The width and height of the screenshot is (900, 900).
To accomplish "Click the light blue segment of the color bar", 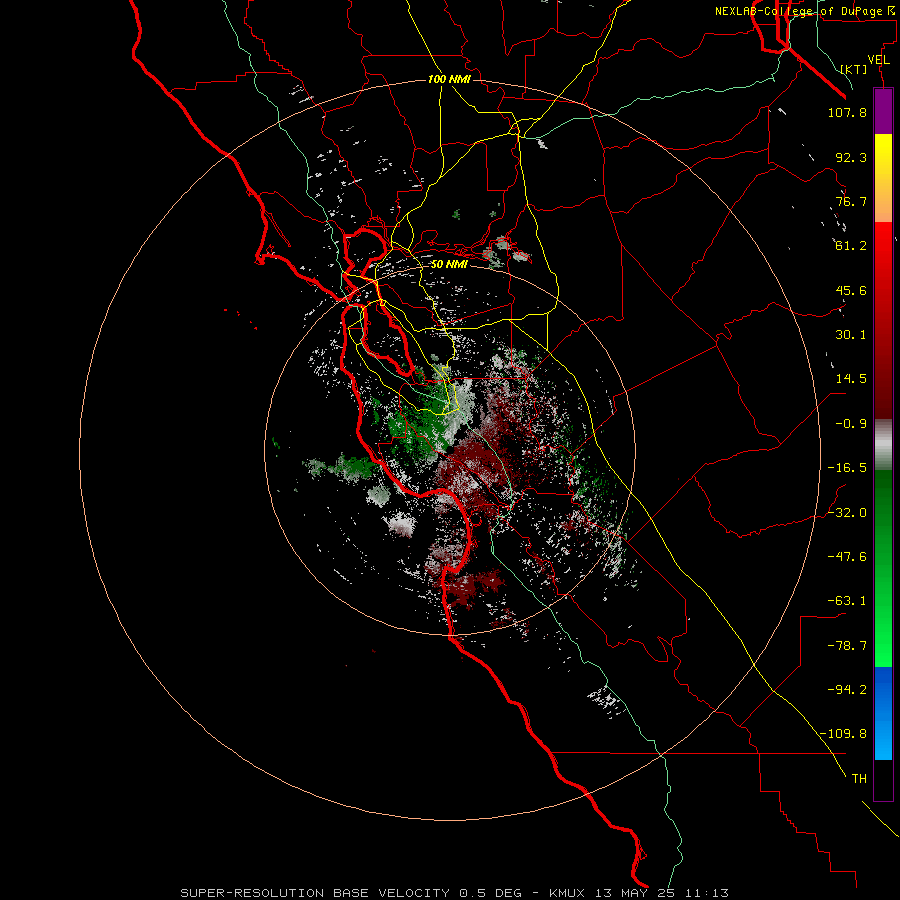I will pos(883,713).
